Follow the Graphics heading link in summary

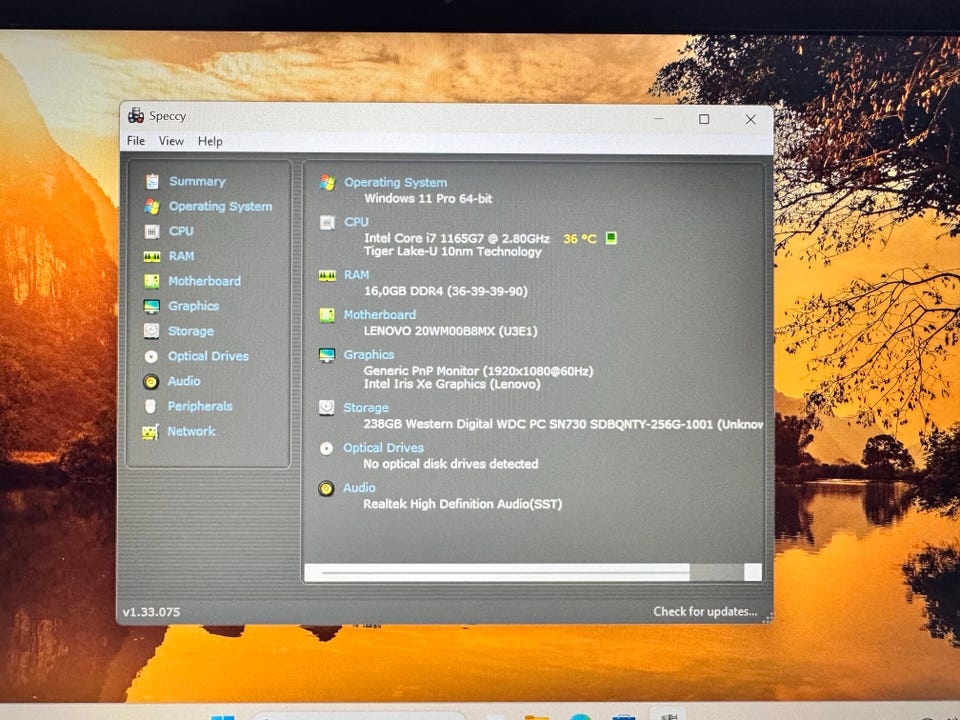369,354
